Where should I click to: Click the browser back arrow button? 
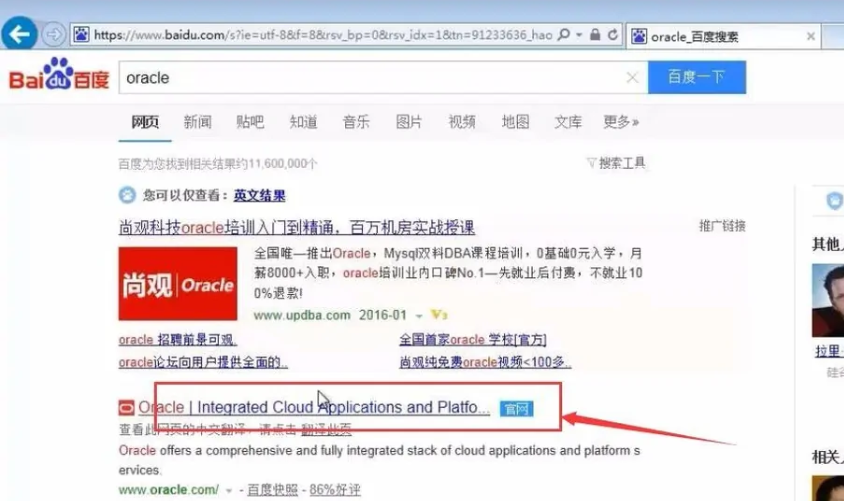[x=22, y=35]
